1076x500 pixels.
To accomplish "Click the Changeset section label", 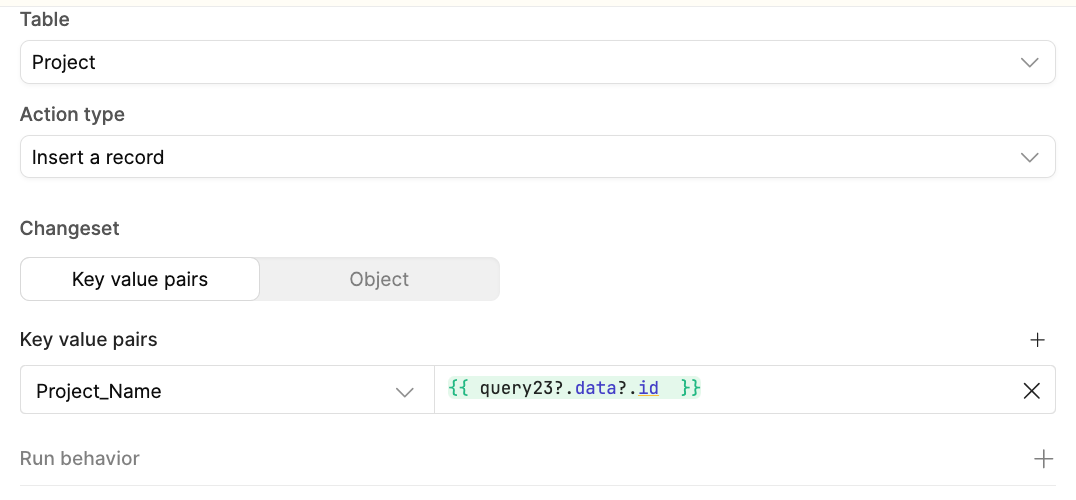I will coord(70,228).
